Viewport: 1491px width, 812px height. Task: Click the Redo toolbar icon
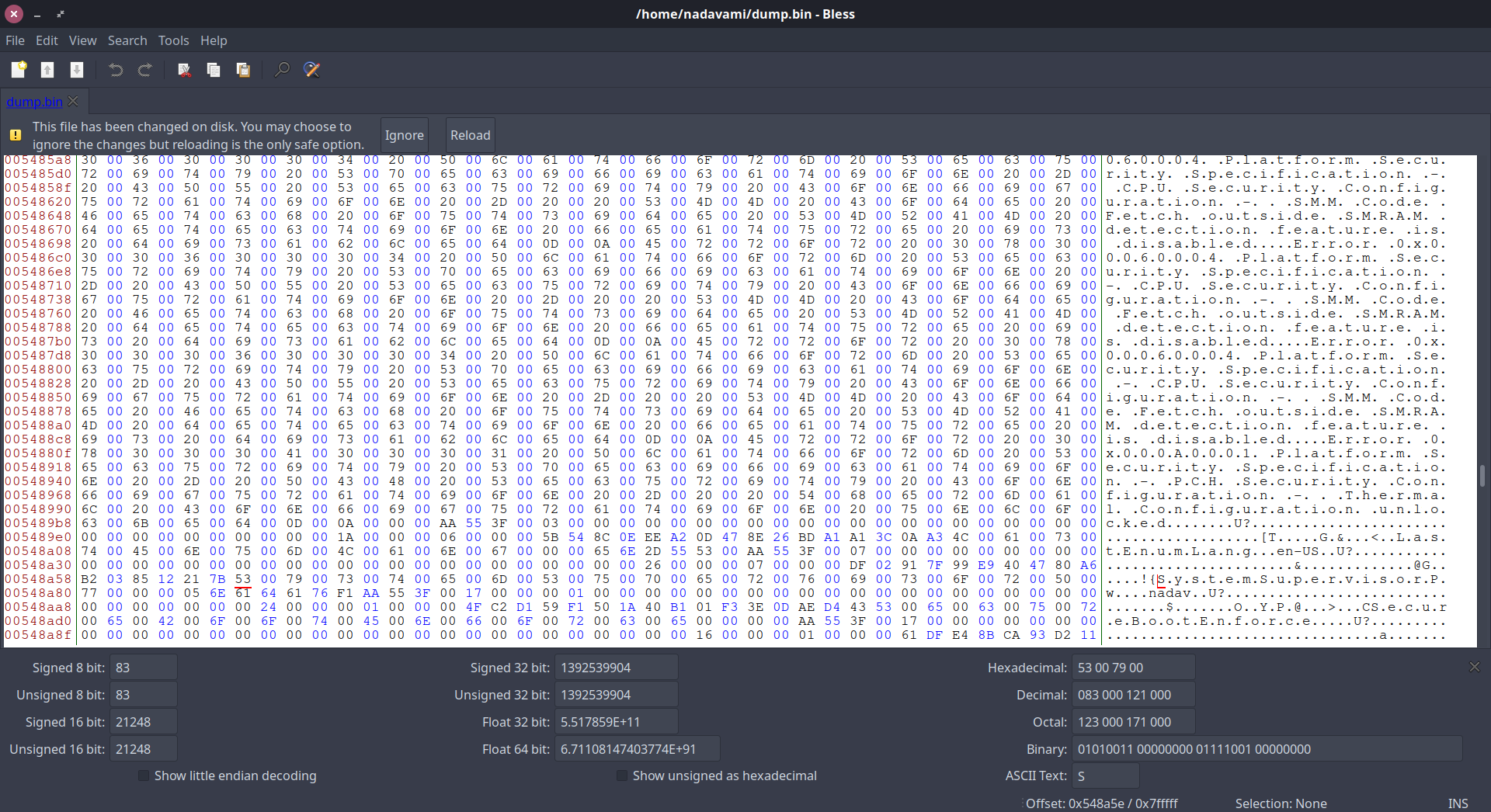[145, 70]
